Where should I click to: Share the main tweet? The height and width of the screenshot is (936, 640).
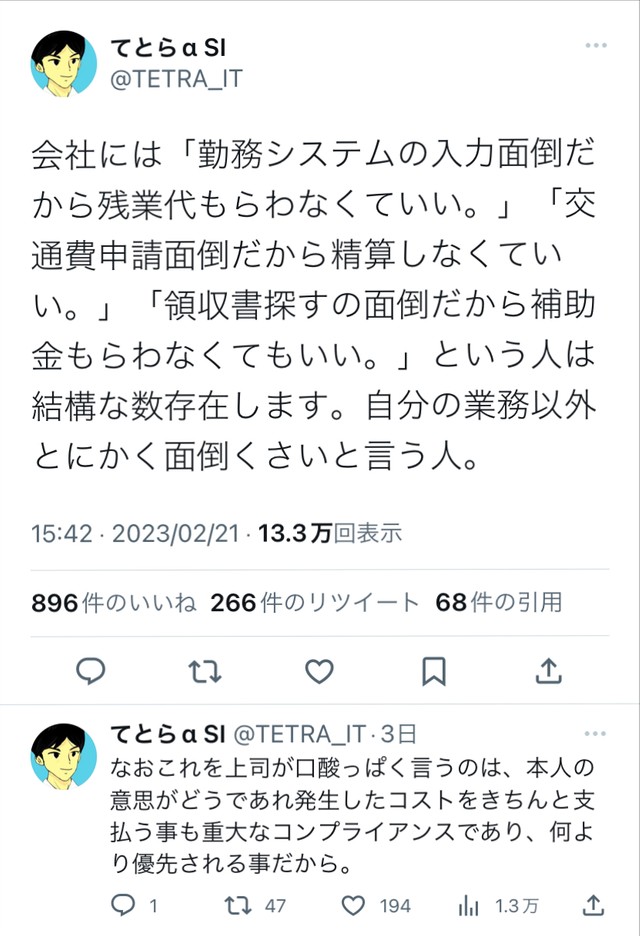pos(547,672)
